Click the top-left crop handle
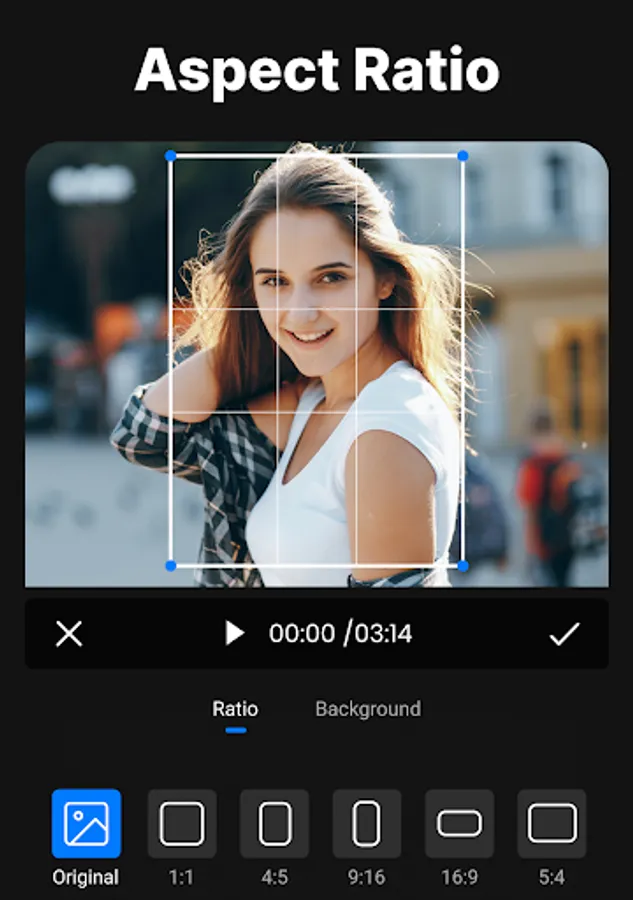Viewport: 633px width, 900px height. (x=170, y=156)
